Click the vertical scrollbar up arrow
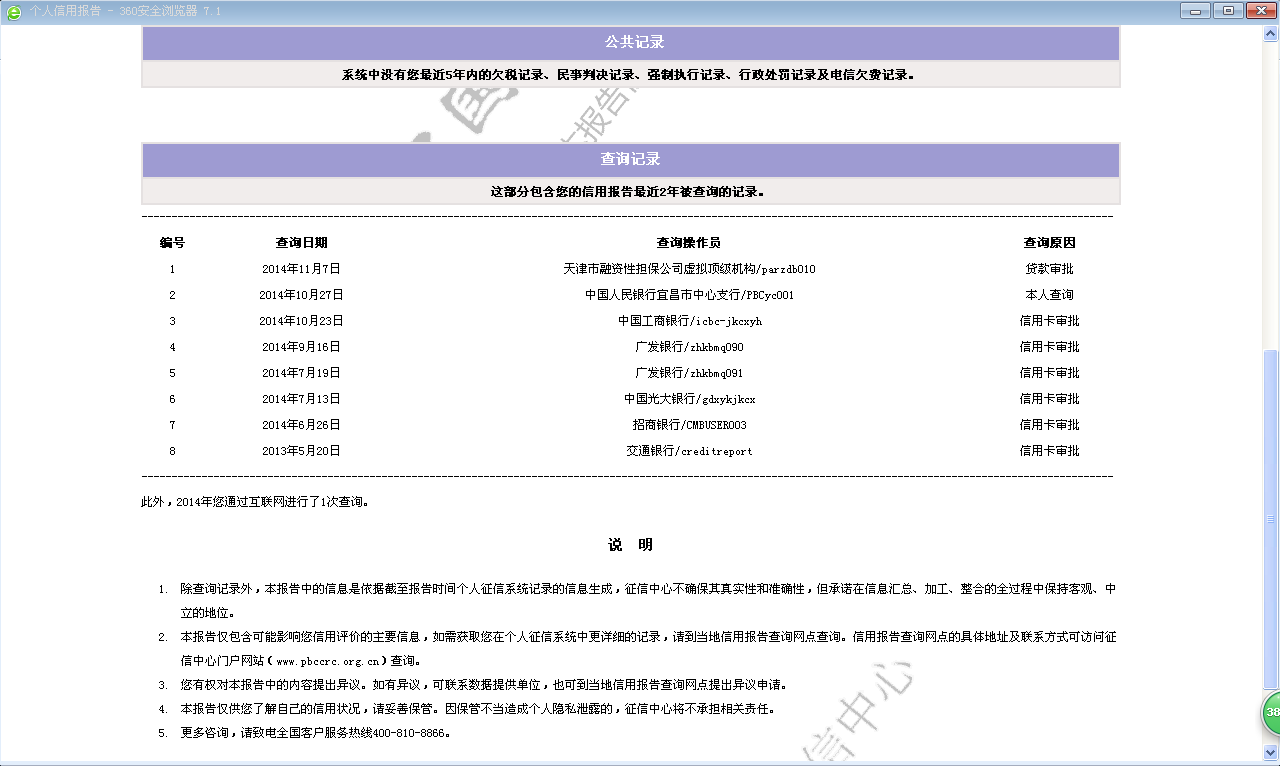Image resolution: width=1280 pixels, height=766 pixels. click(1271, 32)
